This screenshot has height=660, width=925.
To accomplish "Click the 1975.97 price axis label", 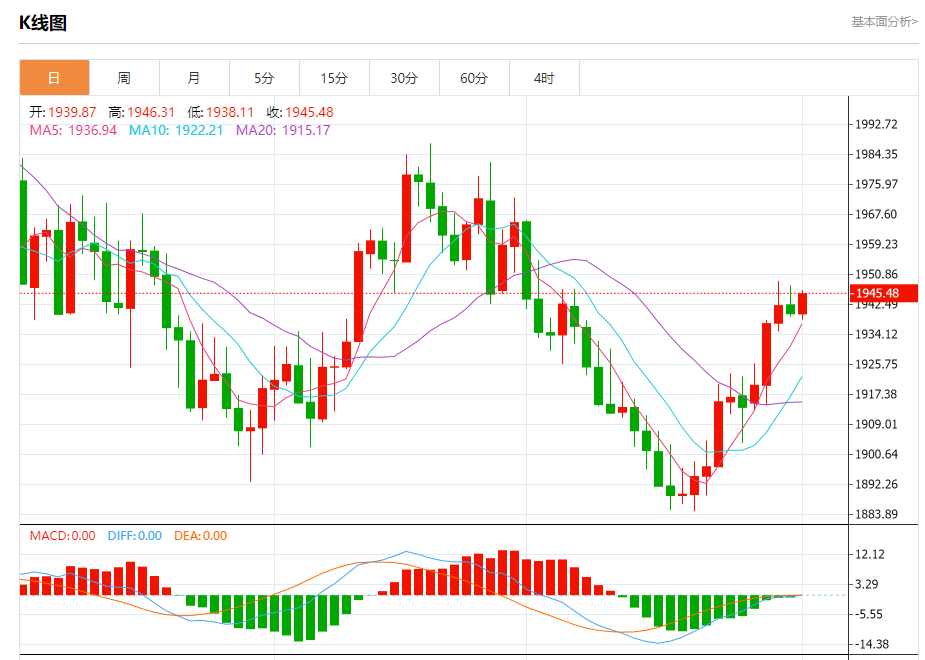I will click(877, 184).
